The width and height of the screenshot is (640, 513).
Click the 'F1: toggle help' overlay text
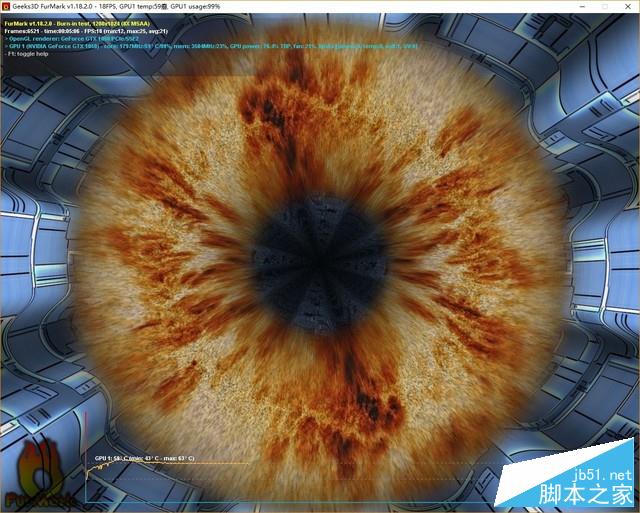pos(33,53)
